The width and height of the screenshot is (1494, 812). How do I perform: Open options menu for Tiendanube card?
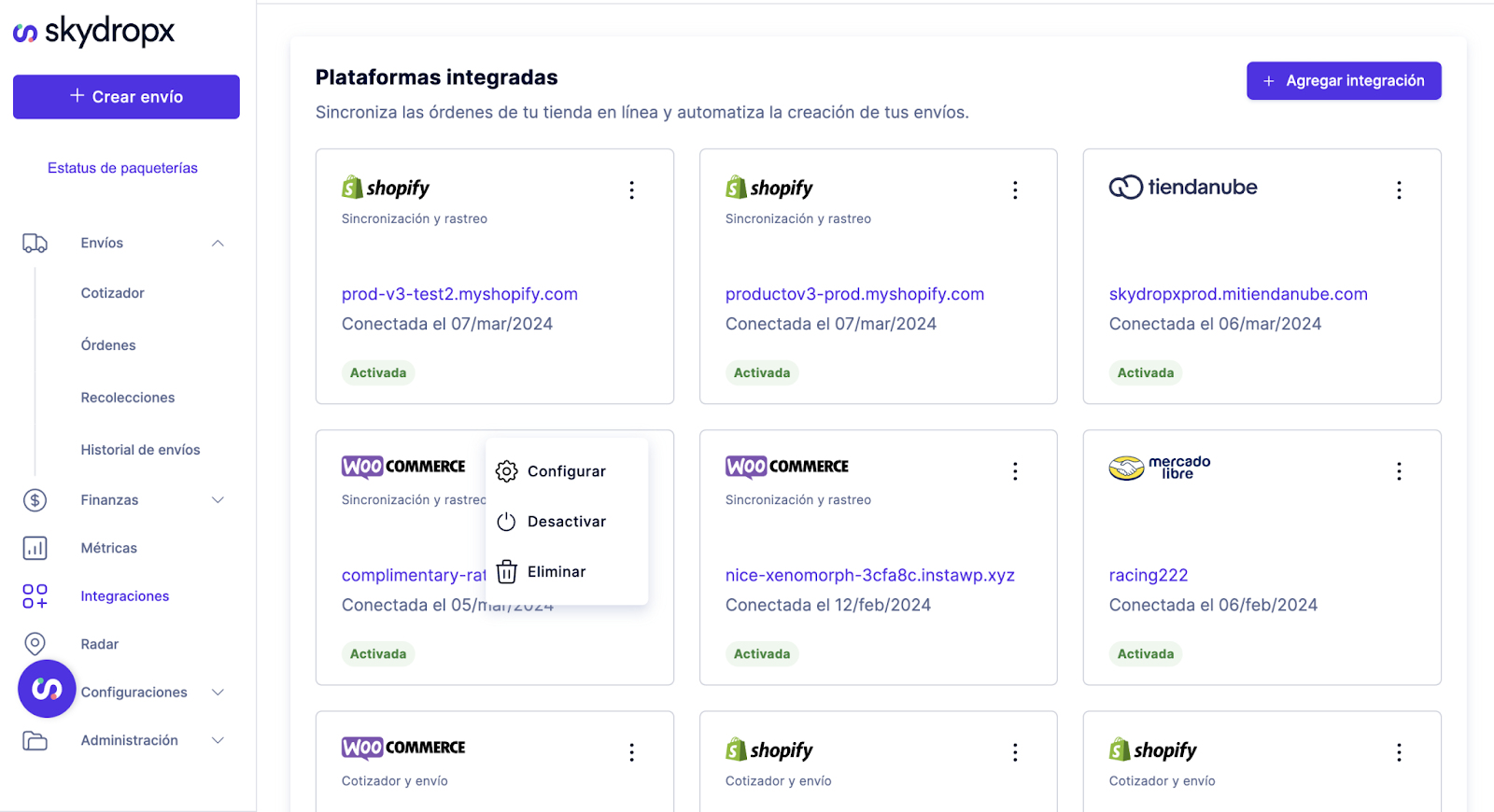tap(1399, 190)
